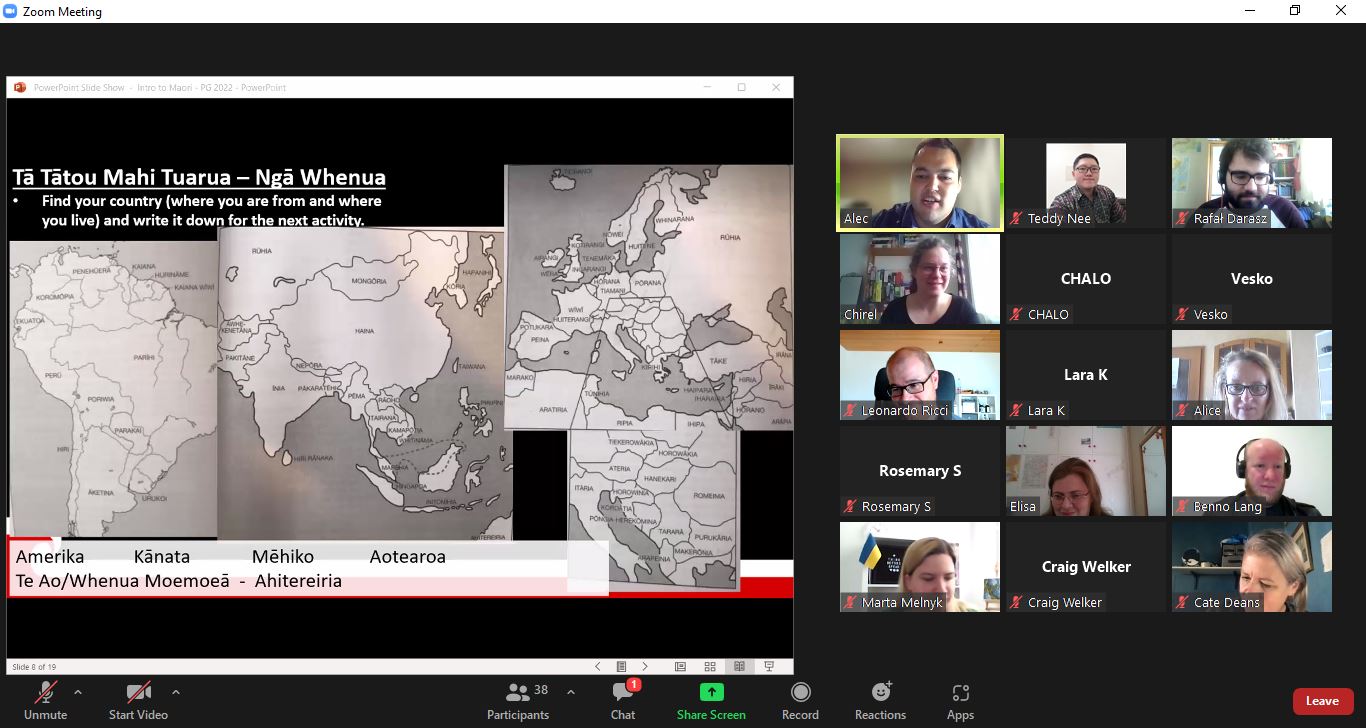Select Benno Lang's video tile
This screenshot has width=1366, height=728.
(1252, 471)
